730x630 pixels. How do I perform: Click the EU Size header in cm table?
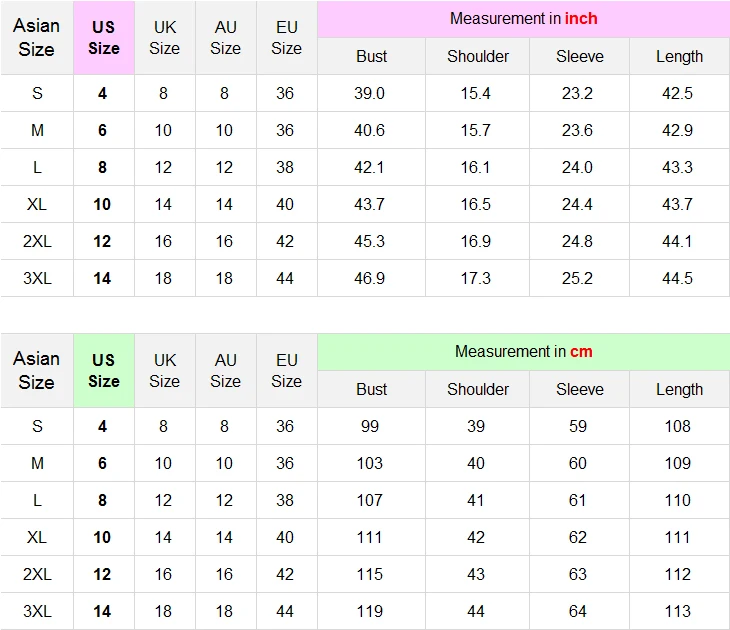pos(286,370)
